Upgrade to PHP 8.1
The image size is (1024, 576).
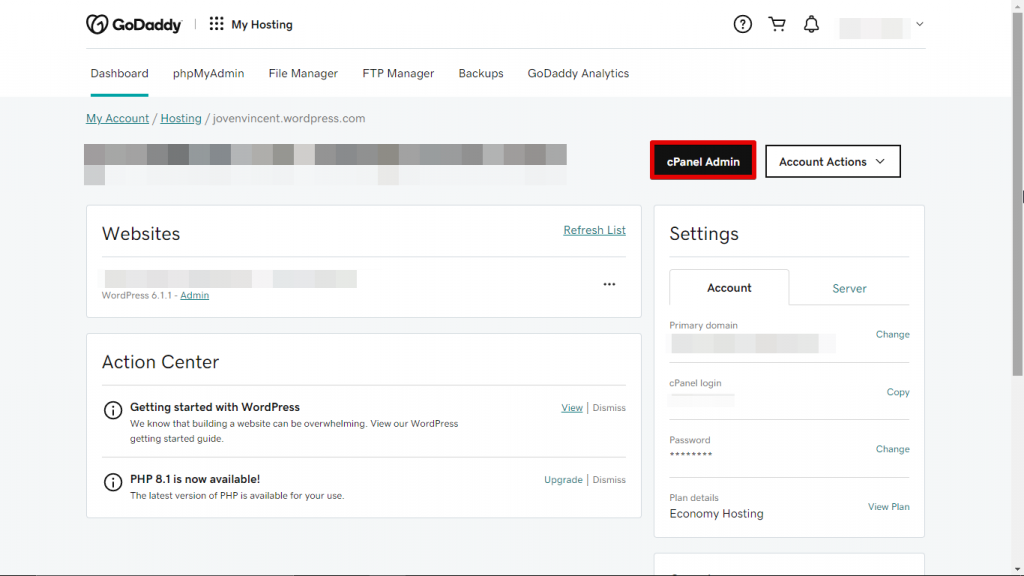click(x=563, y=479)
